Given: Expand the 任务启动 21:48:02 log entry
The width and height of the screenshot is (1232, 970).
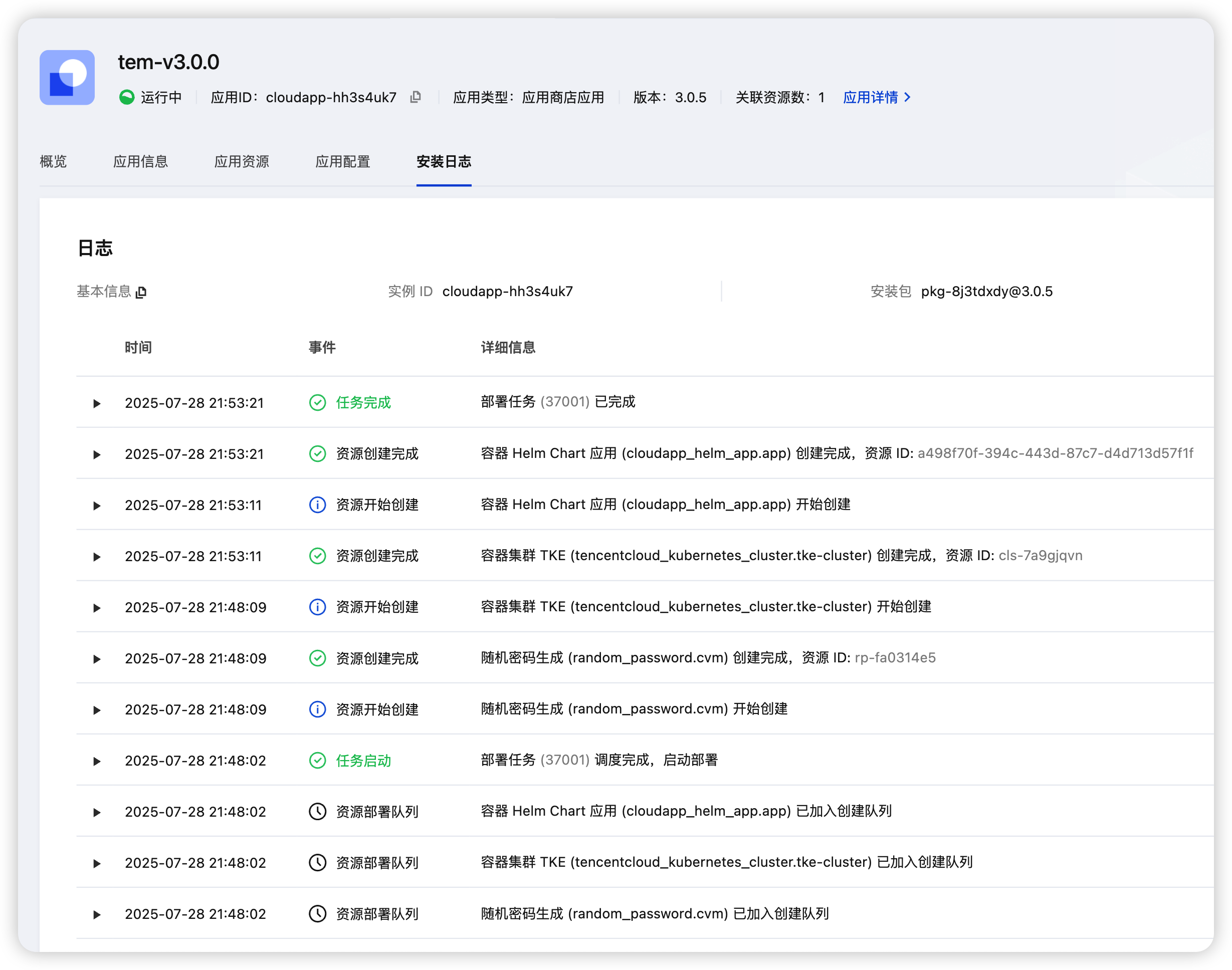Looking at the screenshot, I should tap(97, 761).
